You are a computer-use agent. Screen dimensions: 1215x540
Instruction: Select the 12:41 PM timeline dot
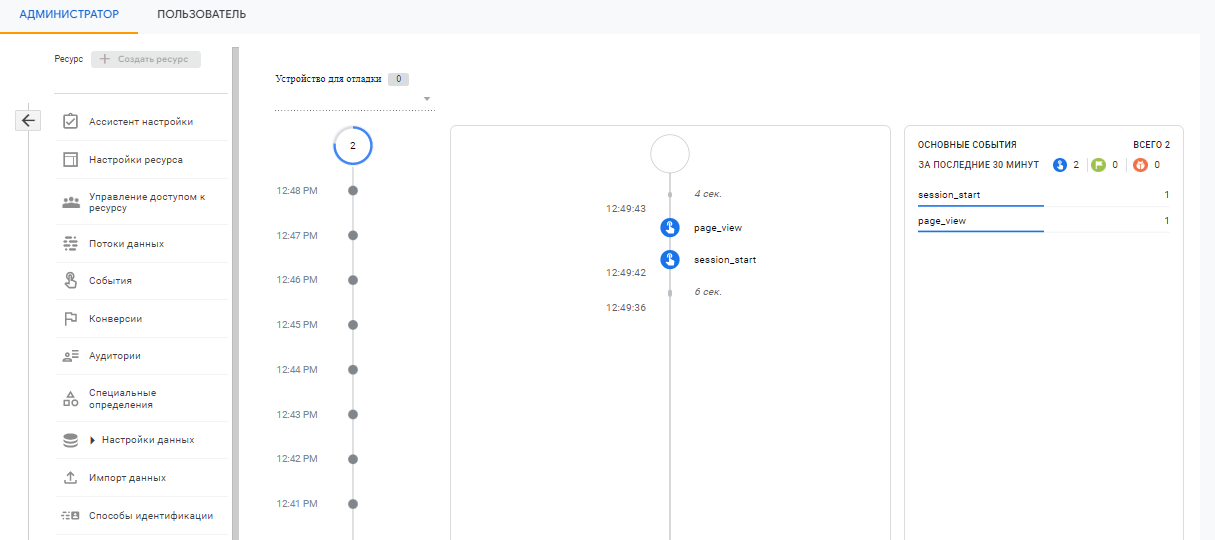353,504
